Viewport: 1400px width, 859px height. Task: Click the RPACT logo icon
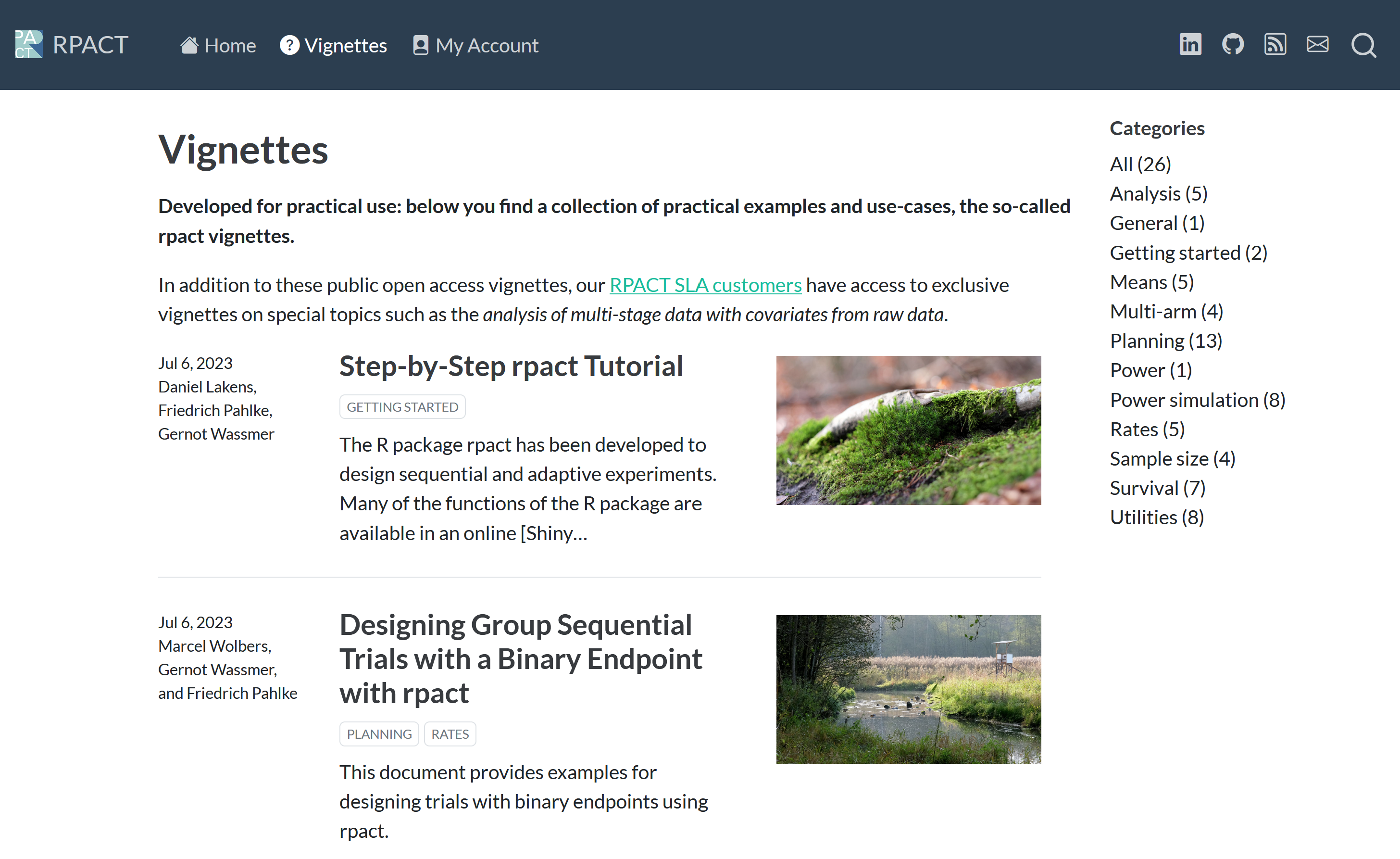(28, 44)
